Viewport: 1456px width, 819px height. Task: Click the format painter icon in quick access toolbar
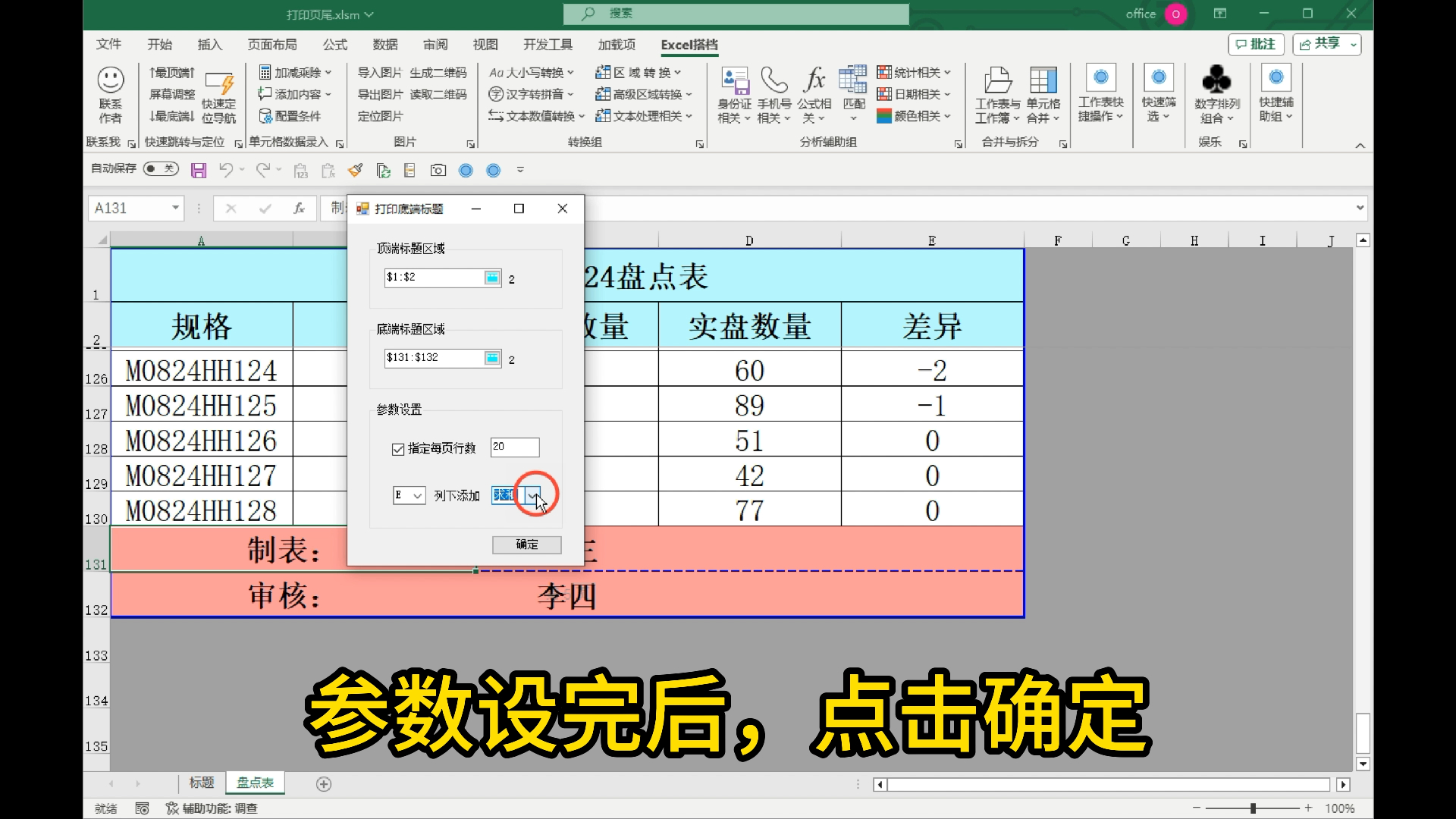pos(356,170)
